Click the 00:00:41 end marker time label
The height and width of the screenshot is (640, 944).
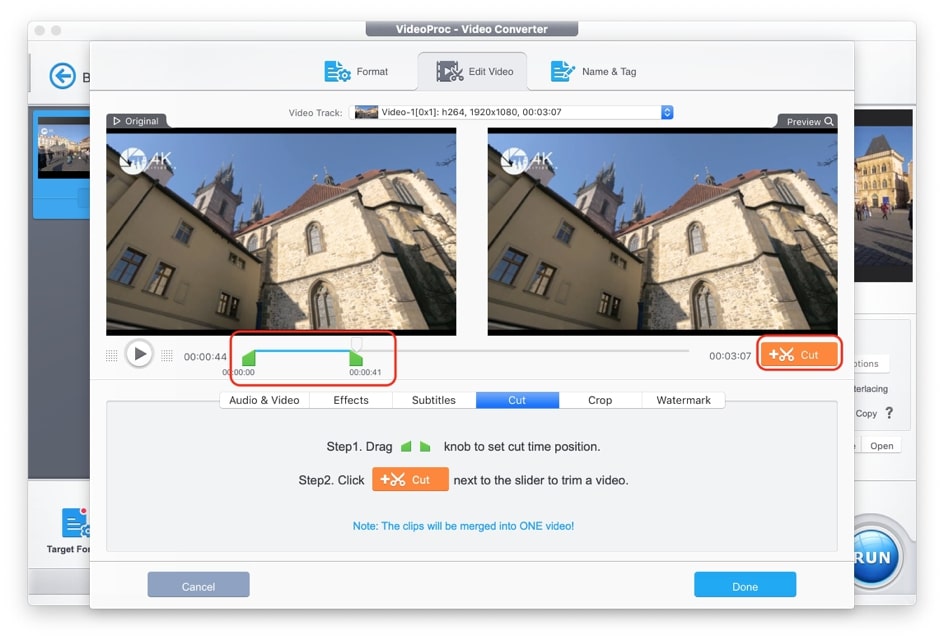[365, 372]
